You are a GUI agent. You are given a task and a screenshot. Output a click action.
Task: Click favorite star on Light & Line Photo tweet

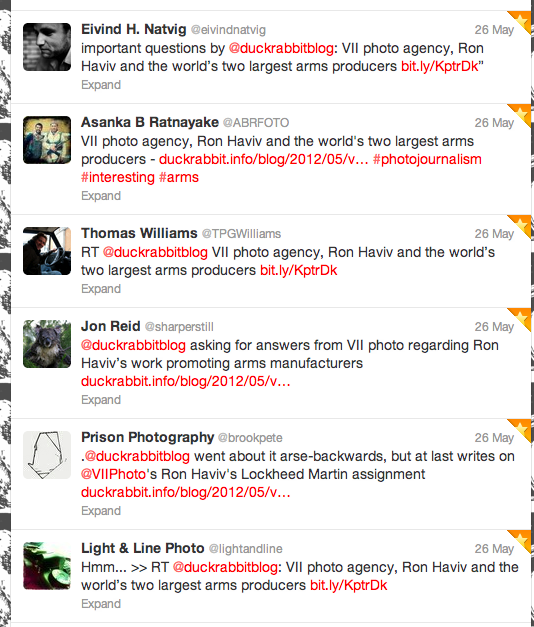coord(521,540)
